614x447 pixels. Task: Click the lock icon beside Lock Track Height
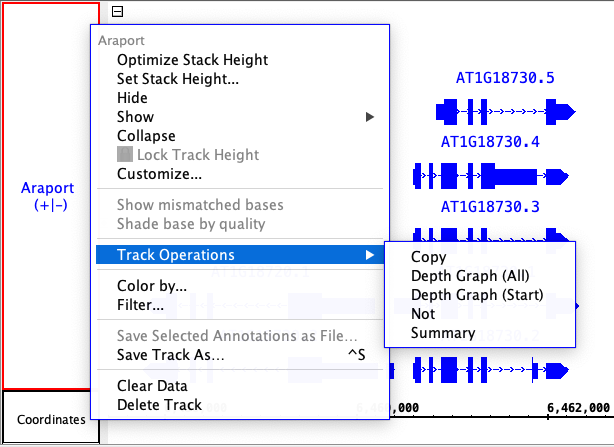pos(125,155)
